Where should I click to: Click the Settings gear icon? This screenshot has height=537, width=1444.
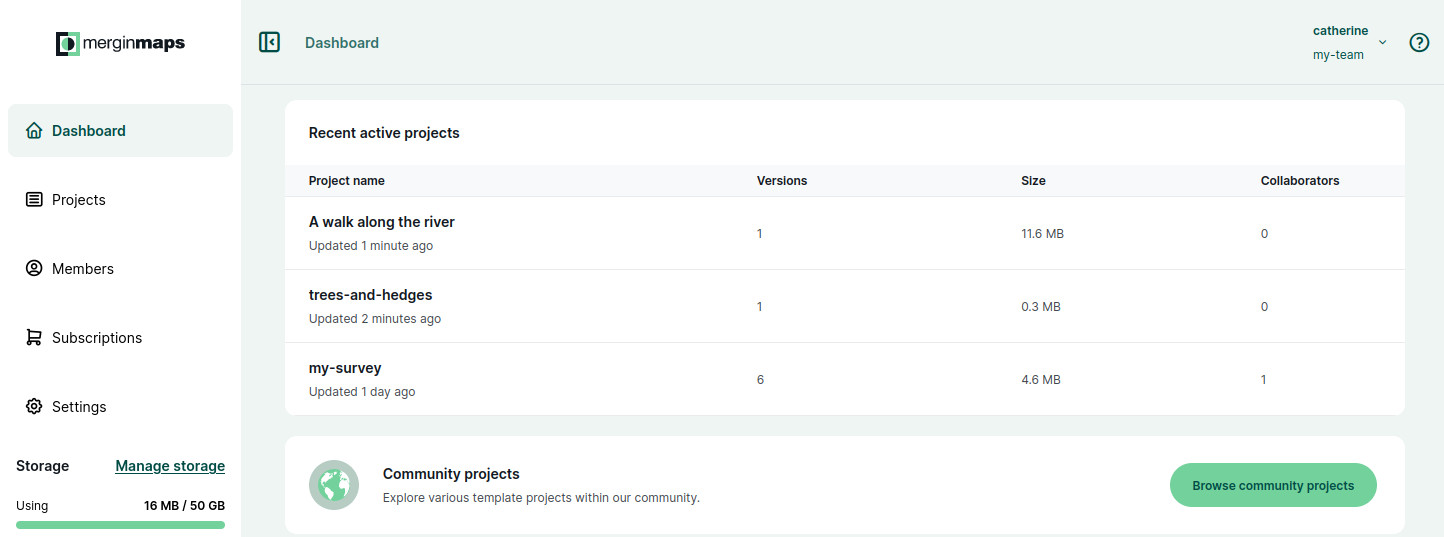pos(34,406)
